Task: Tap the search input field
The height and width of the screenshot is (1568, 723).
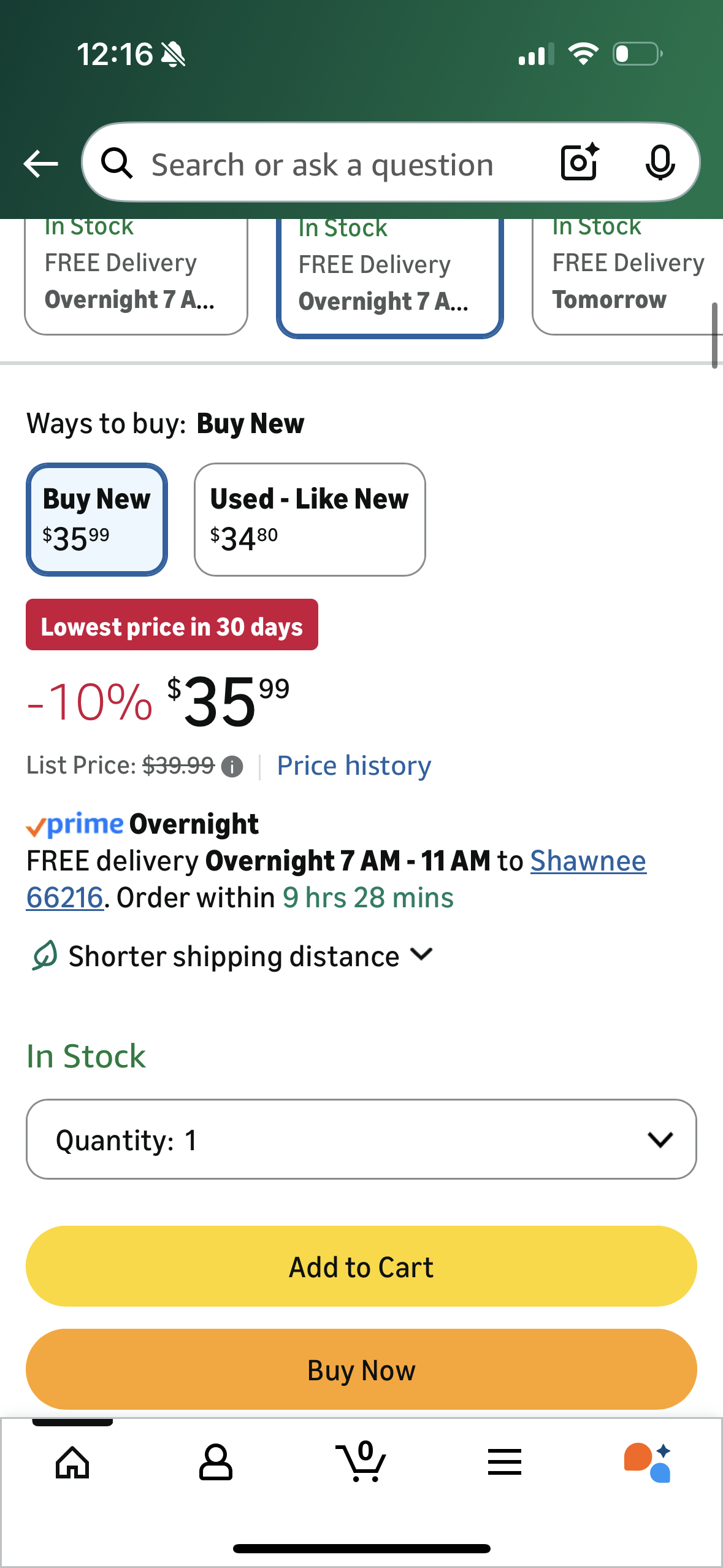Action: 343,164
